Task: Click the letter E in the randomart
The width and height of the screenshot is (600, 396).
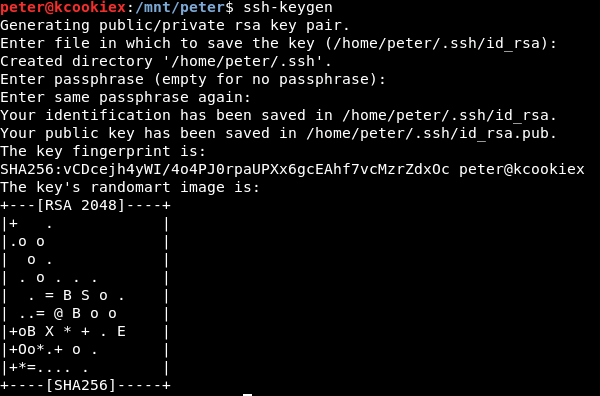Action: click(x=121, y=331)
